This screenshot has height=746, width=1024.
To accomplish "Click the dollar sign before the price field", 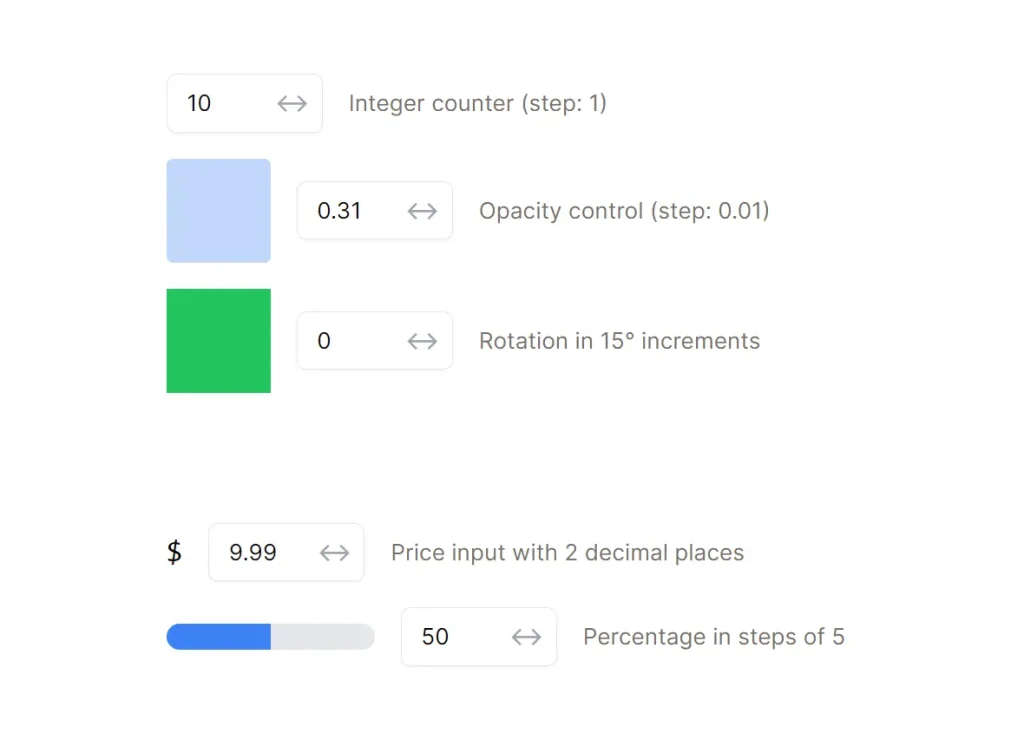I will pos(174,552).
